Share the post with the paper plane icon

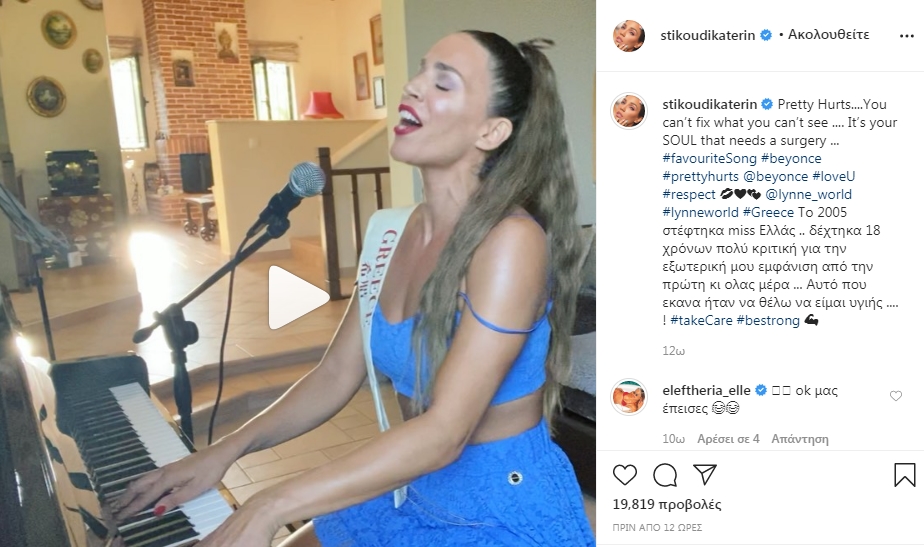705,474
